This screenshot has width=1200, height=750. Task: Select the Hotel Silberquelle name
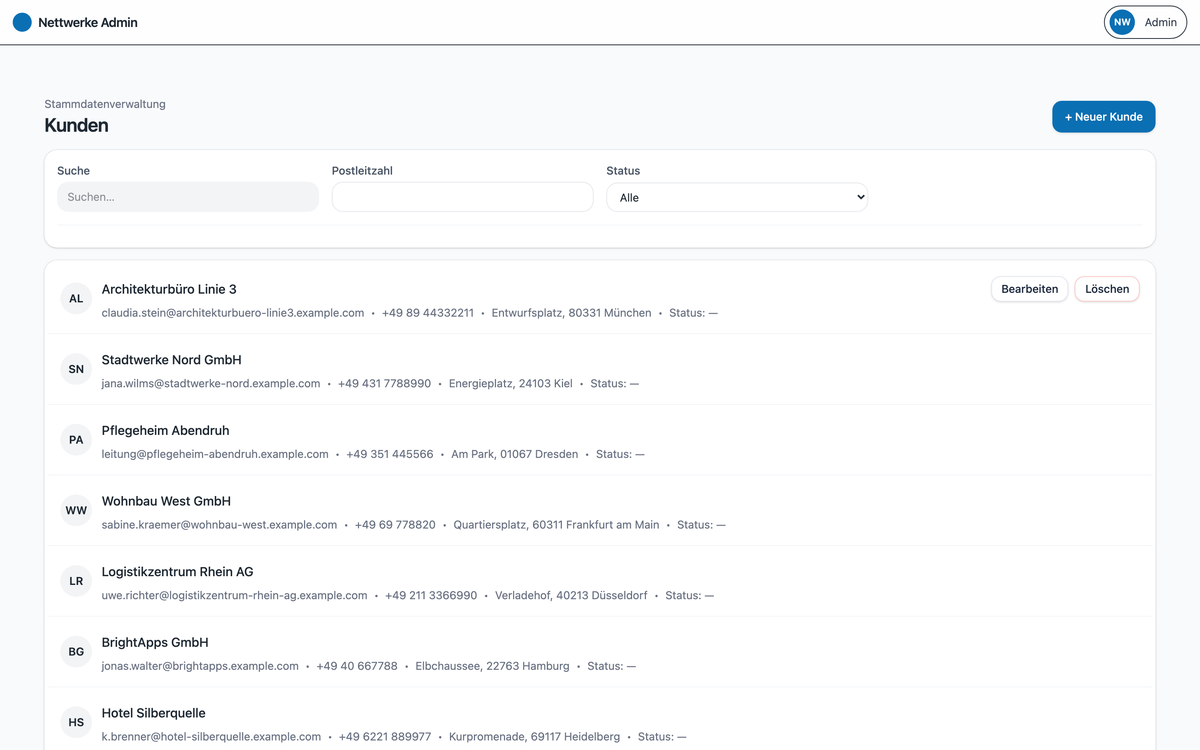click(153, 713)
